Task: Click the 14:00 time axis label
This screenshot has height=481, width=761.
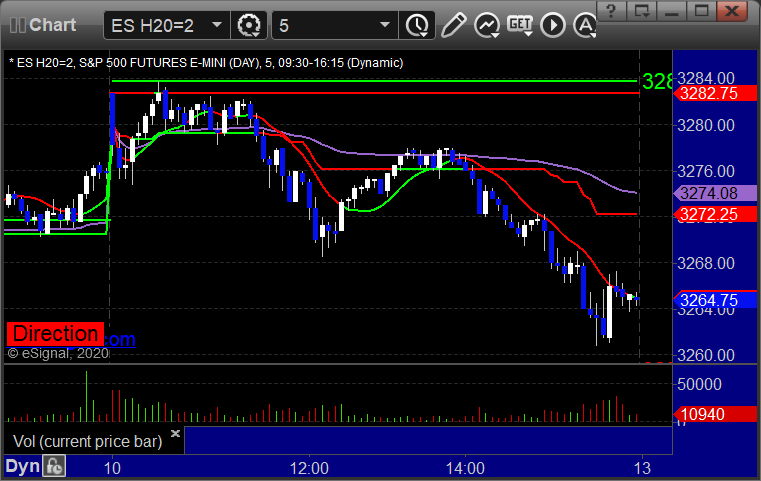Action: coord(465,468)
